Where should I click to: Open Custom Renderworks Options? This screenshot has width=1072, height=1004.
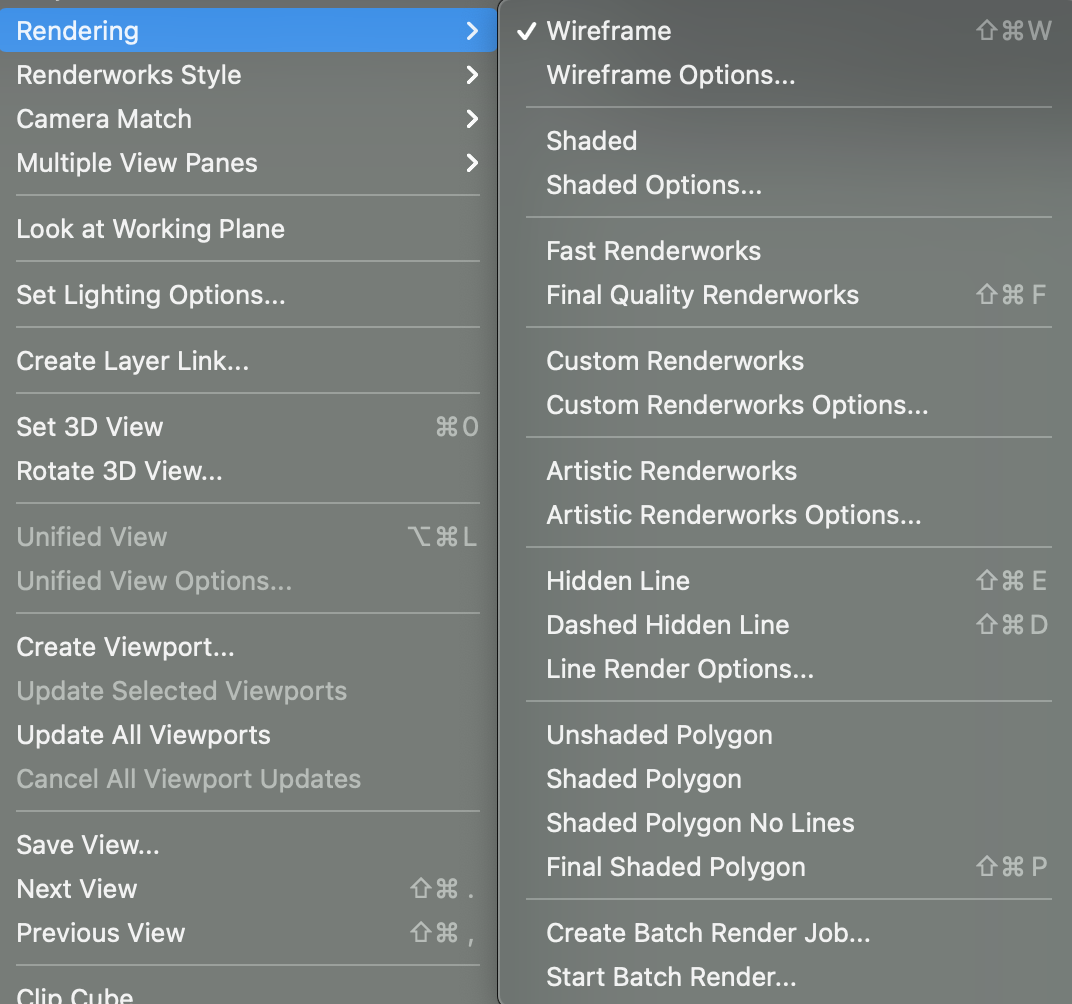point(736,405)
